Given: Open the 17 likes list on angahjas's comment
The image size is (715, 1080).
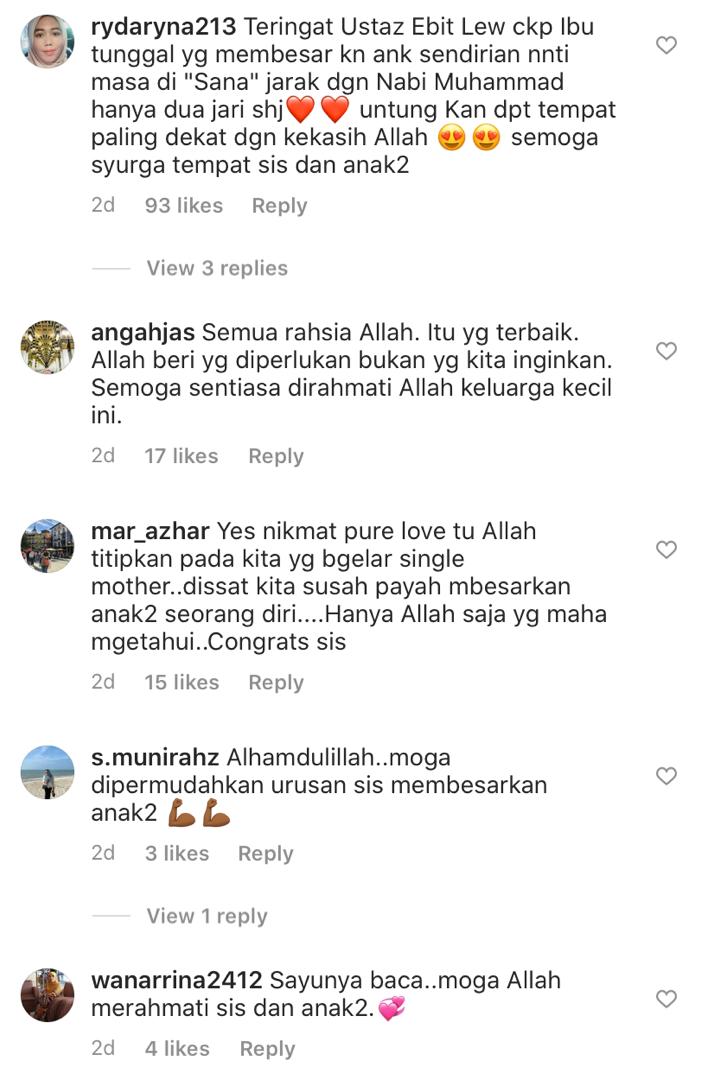Looking at the screenshot, I should pos(181,456).
